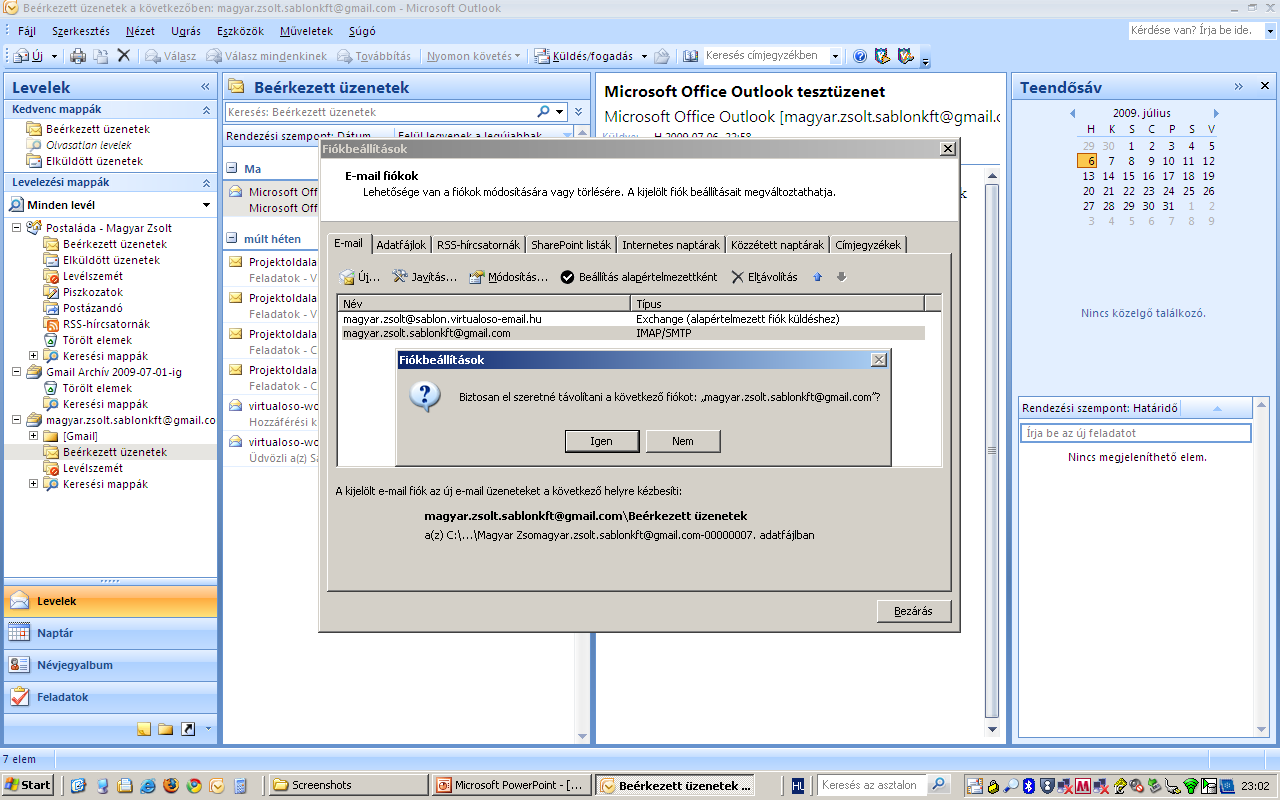The width and height of the screenshot is (1280, 800).
Task: Go to previous month in calendar
Action: click(1072, 113)
